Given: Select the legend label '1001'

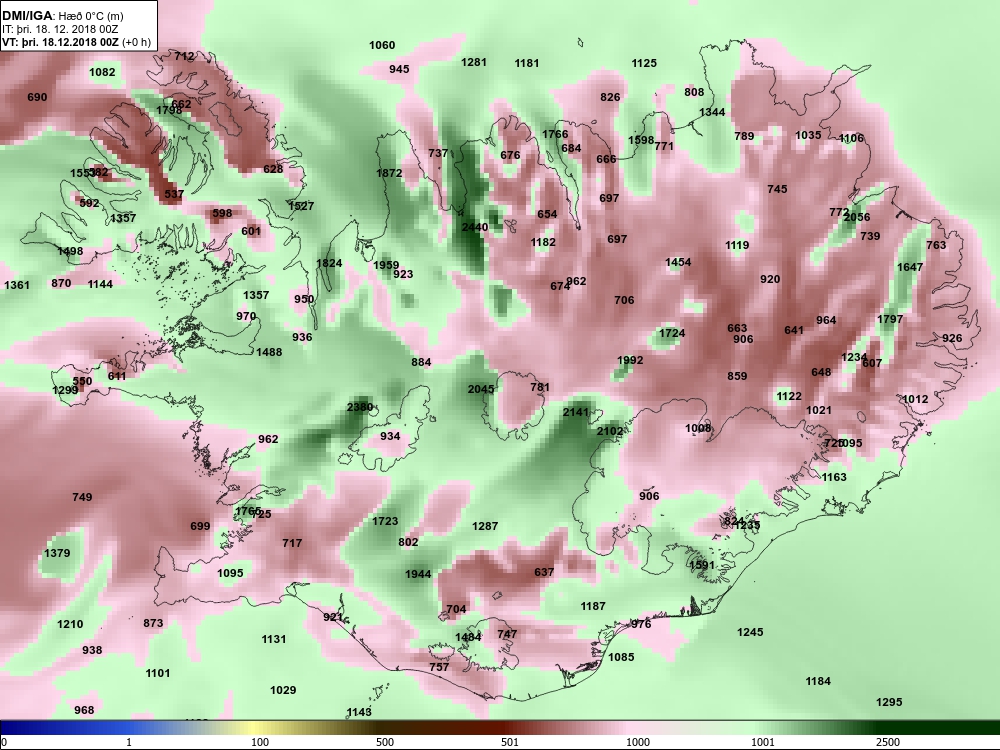Looking at the screenshot, I should (763, 742).
